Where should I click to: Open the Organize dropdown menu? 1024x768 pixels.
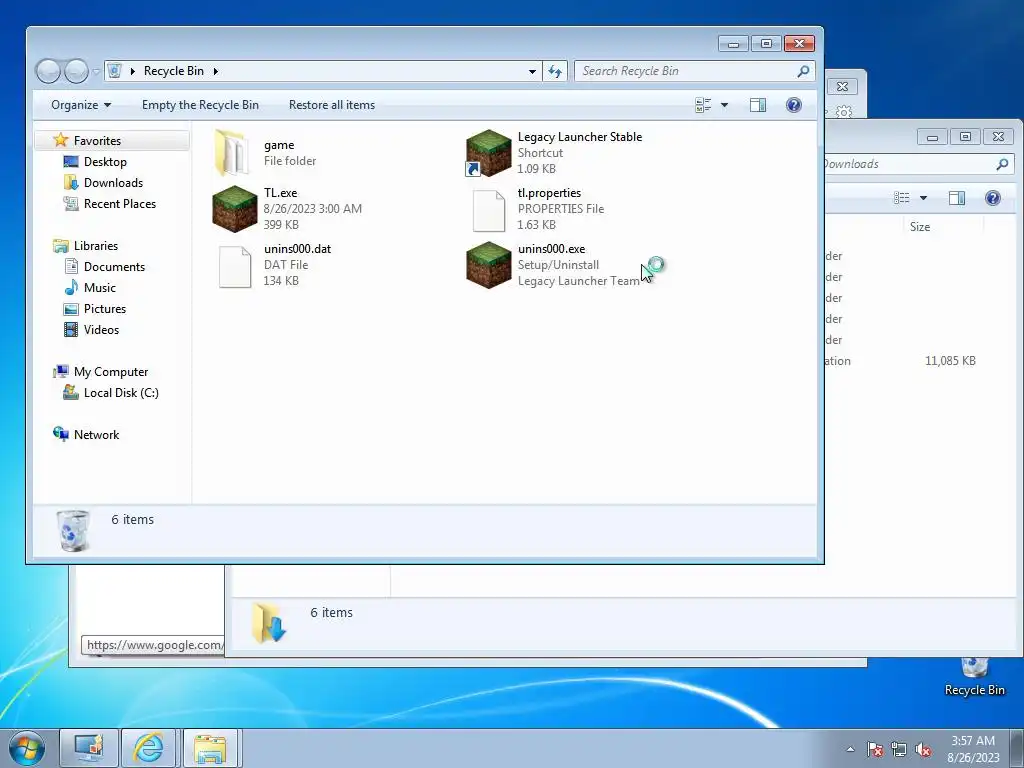81,105
